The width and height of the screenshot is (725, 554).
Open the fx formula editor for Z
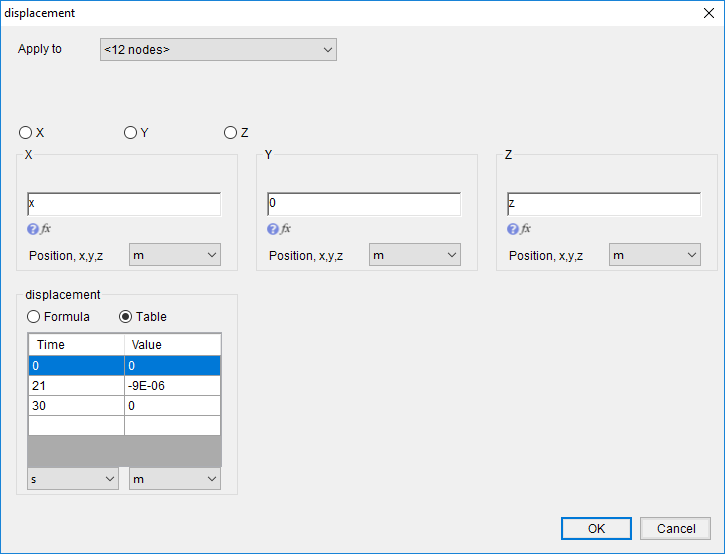(x=526, y=228)
